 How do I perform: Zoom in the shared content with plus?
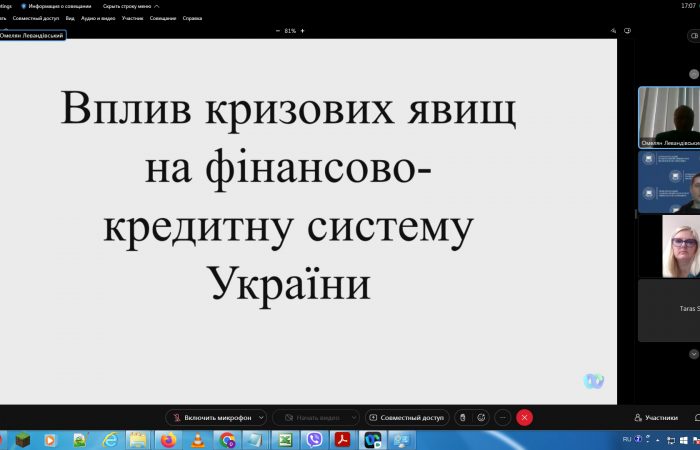coord(302,31)
